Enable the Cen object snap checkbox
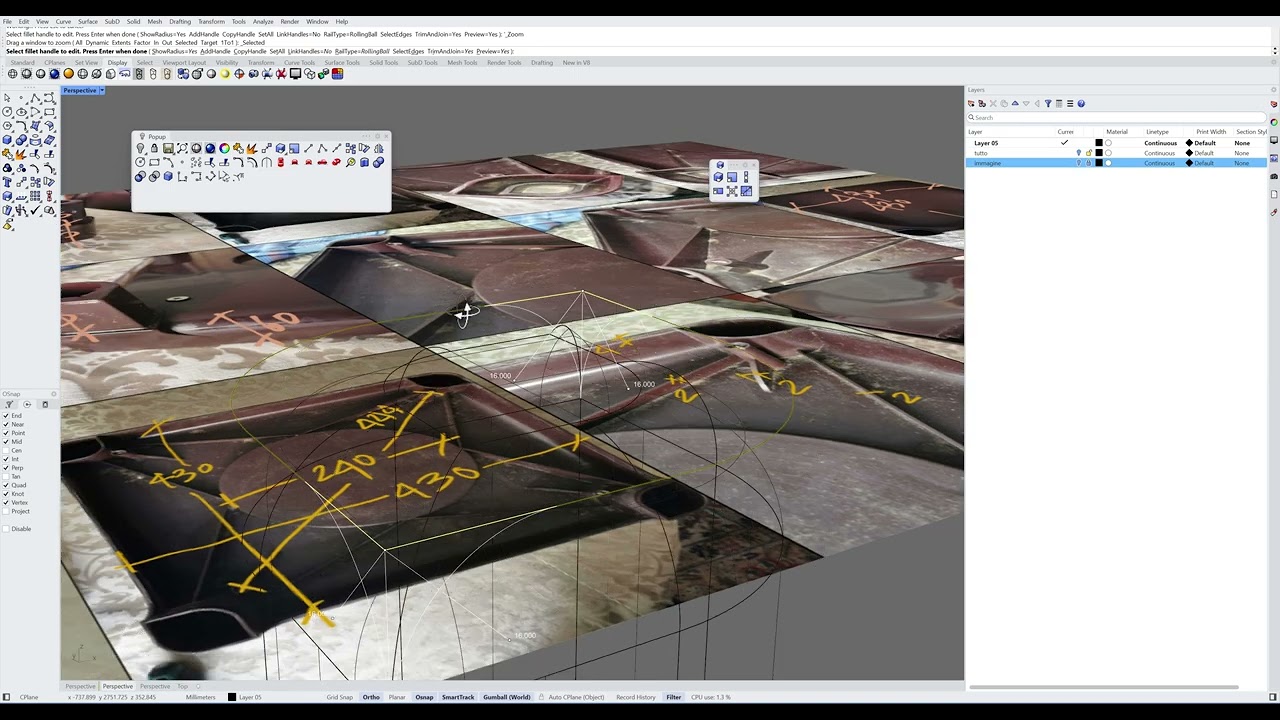Viewport: 1280px width, 720px height. coord(6,451)
